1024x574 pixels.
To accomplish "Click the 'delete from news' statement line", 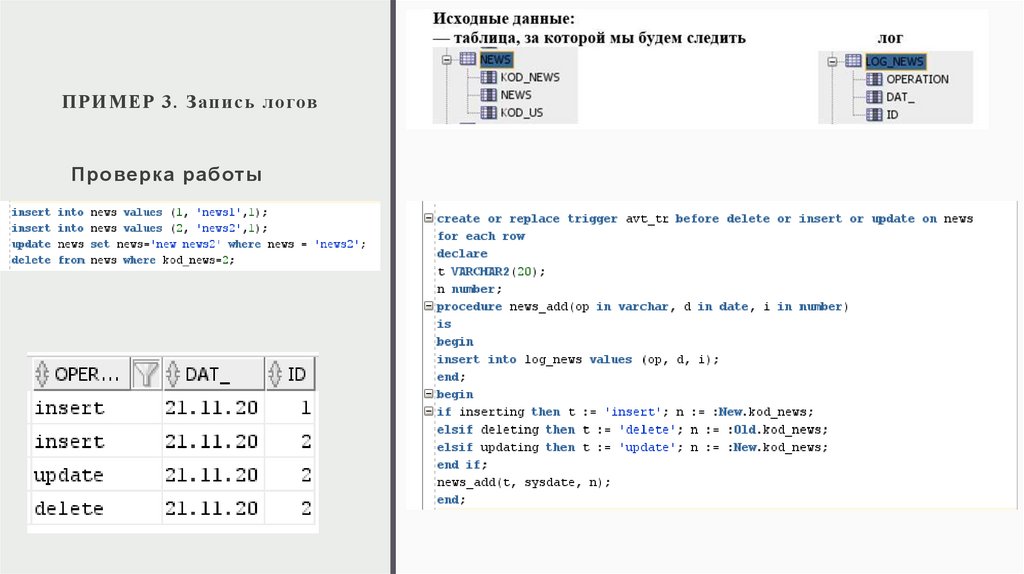I will 121,260.
